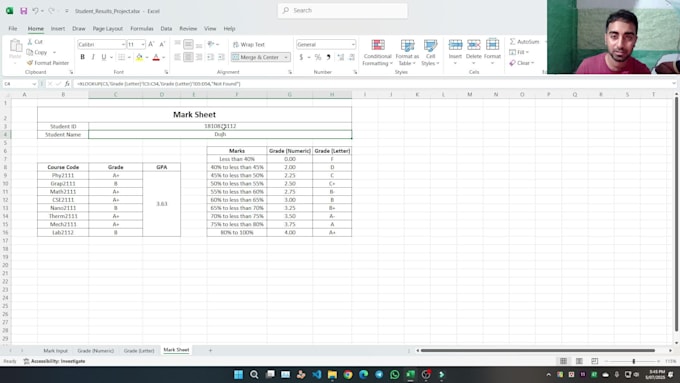Add a new sheet with plus button
Viewport: 680px width, 383px height.
click(x=210, y=350)
